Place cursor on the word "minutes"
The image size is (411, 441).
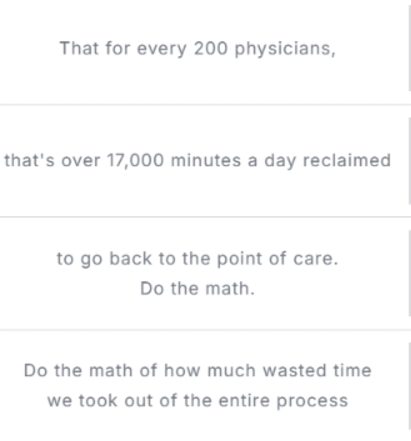point(206,161)
